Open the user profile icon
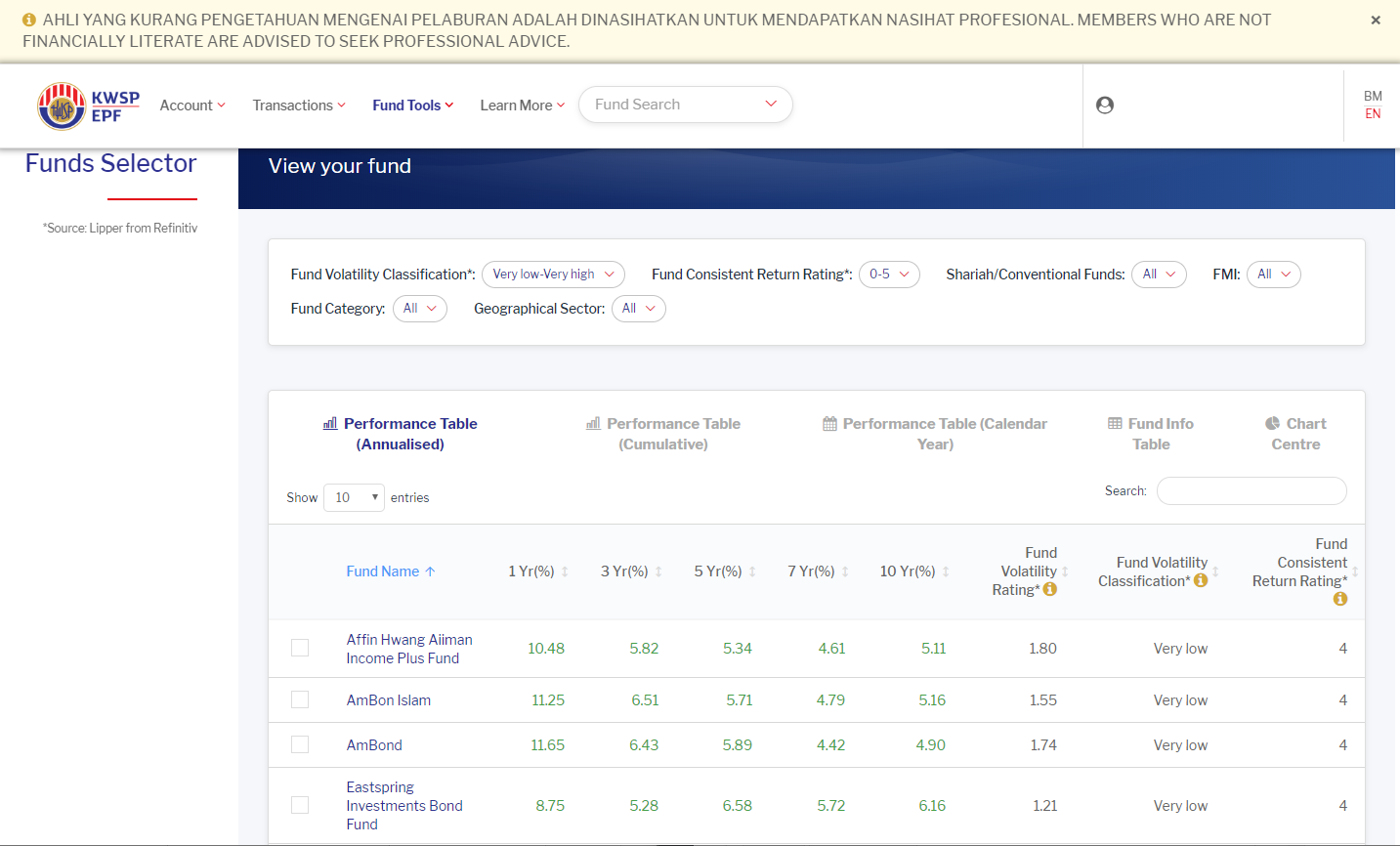This screenshot has width=1400, height=846. click(1105, 106)
